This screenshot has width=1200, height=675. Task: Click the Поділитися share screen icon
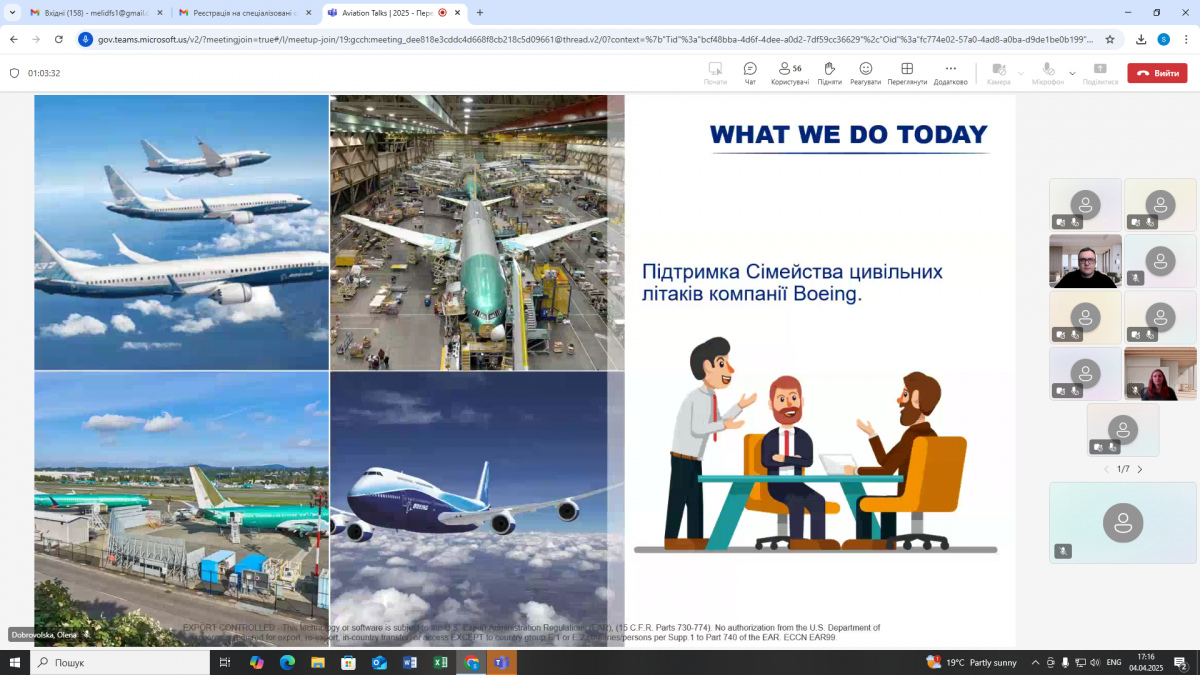click(1100, 72)
